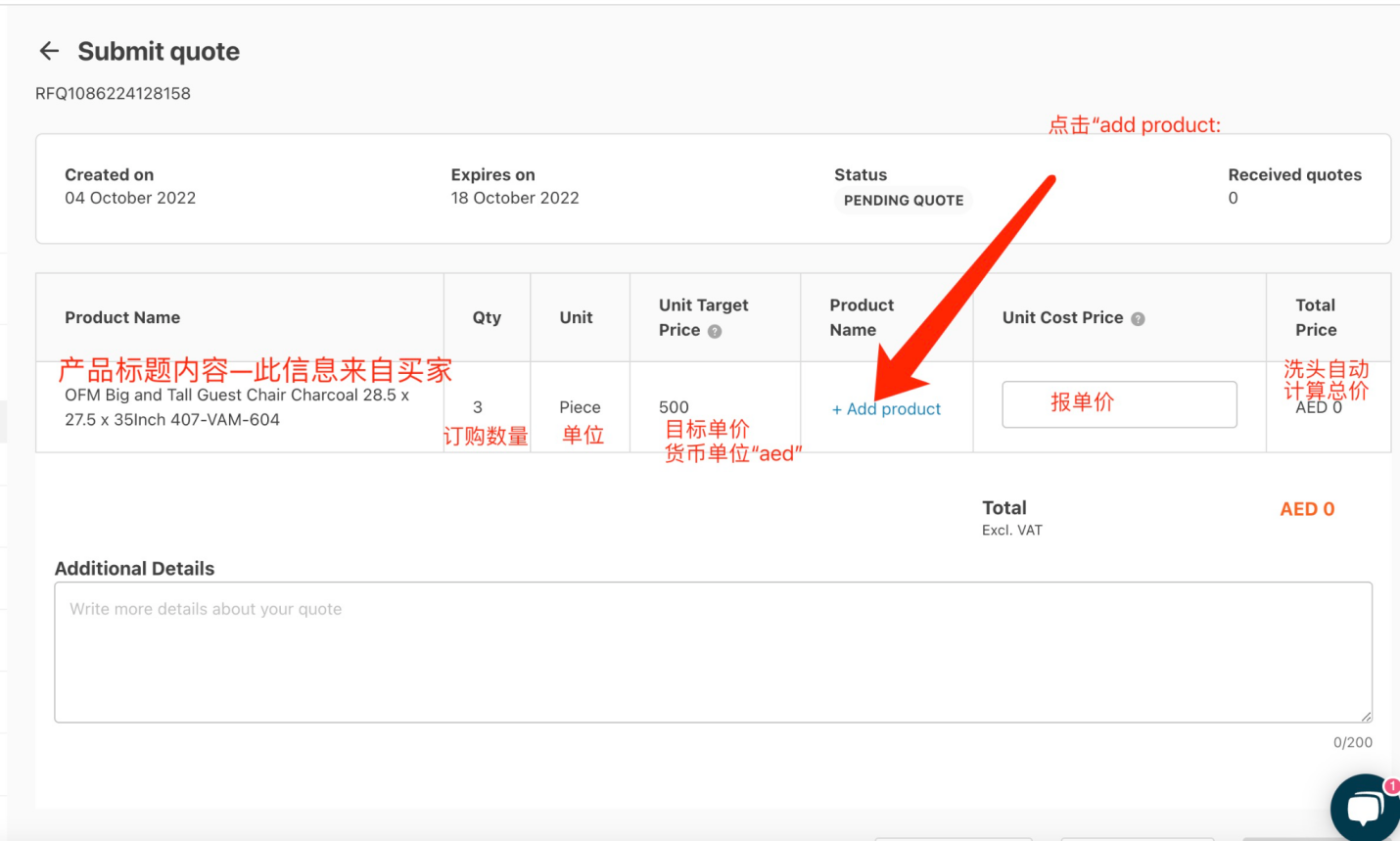Click the Unit Target Price help icon

(715, 331)
